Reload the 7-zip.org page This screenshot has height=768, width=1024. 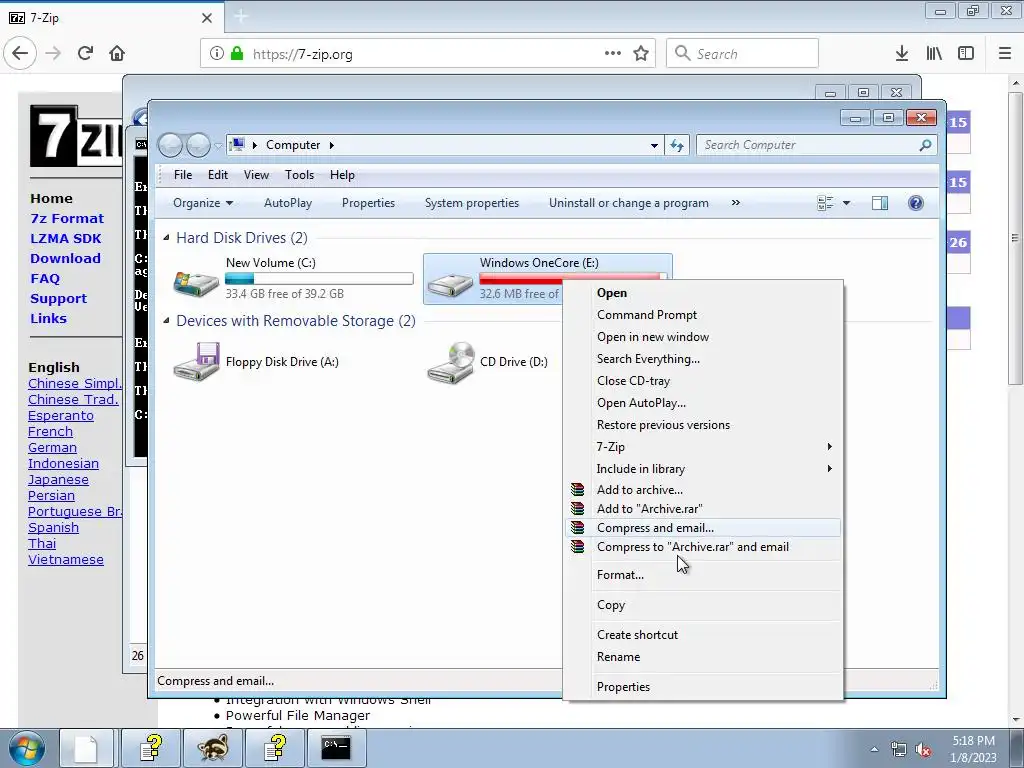85,53
